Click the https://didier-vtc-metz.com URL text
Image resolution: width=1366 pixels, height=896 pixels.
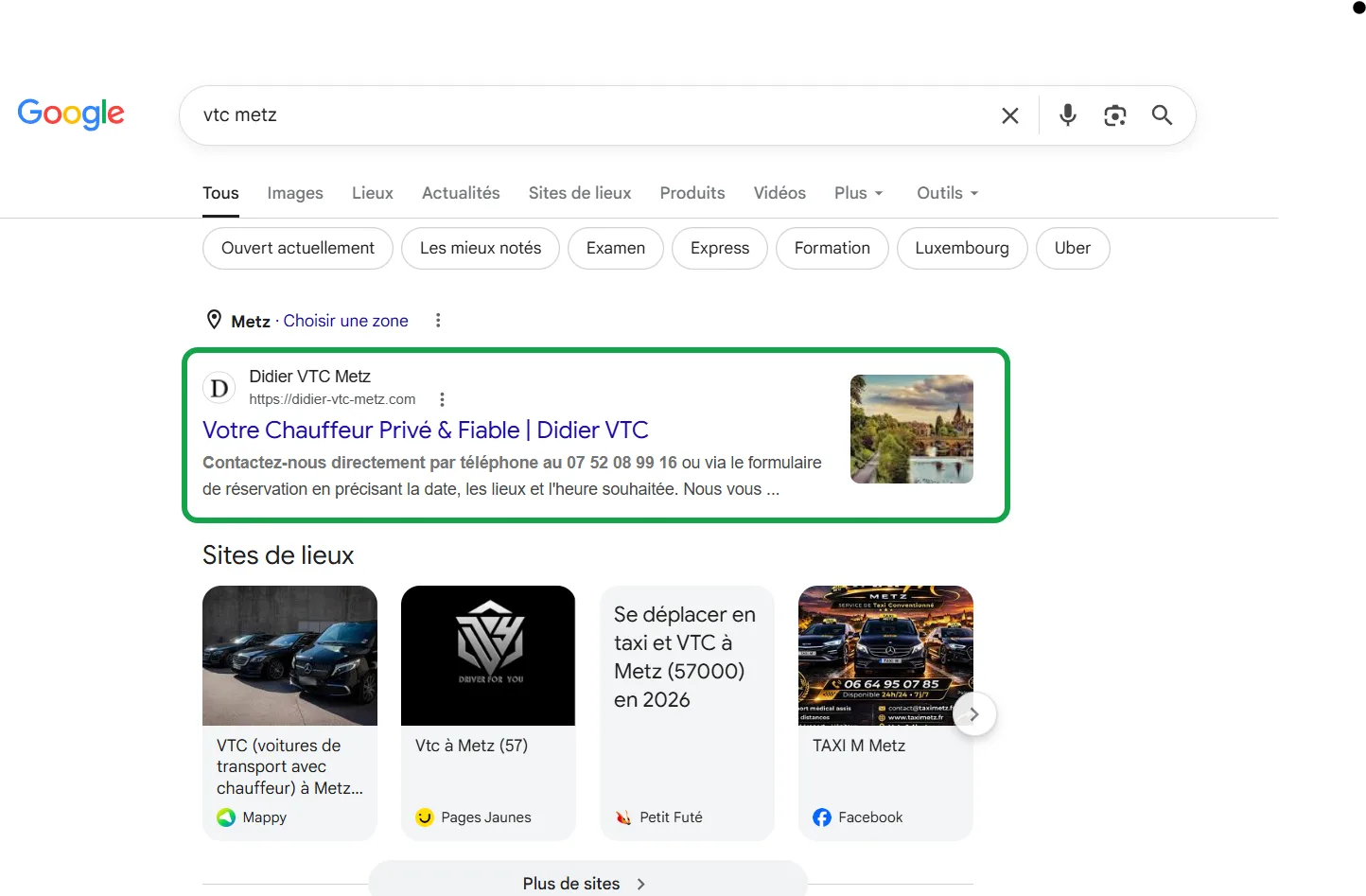[x=332, y=399]
